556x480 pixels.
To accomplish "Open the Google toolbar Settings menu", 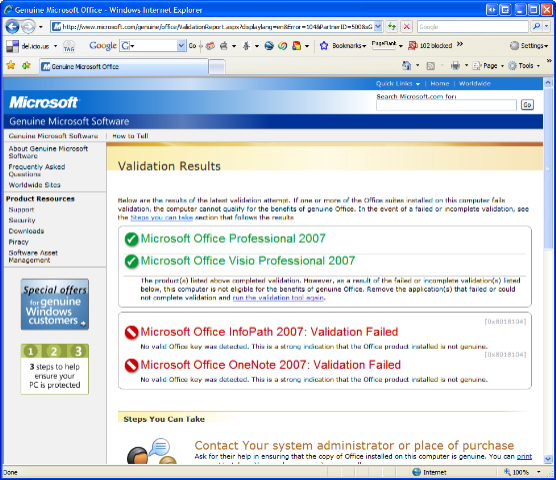I will [529, 46].
